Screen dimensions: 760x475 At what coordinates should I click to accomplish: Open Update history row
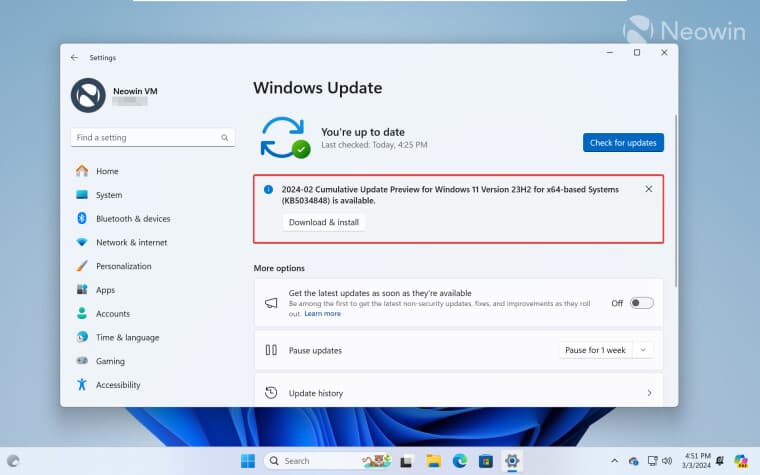[458, 393]
